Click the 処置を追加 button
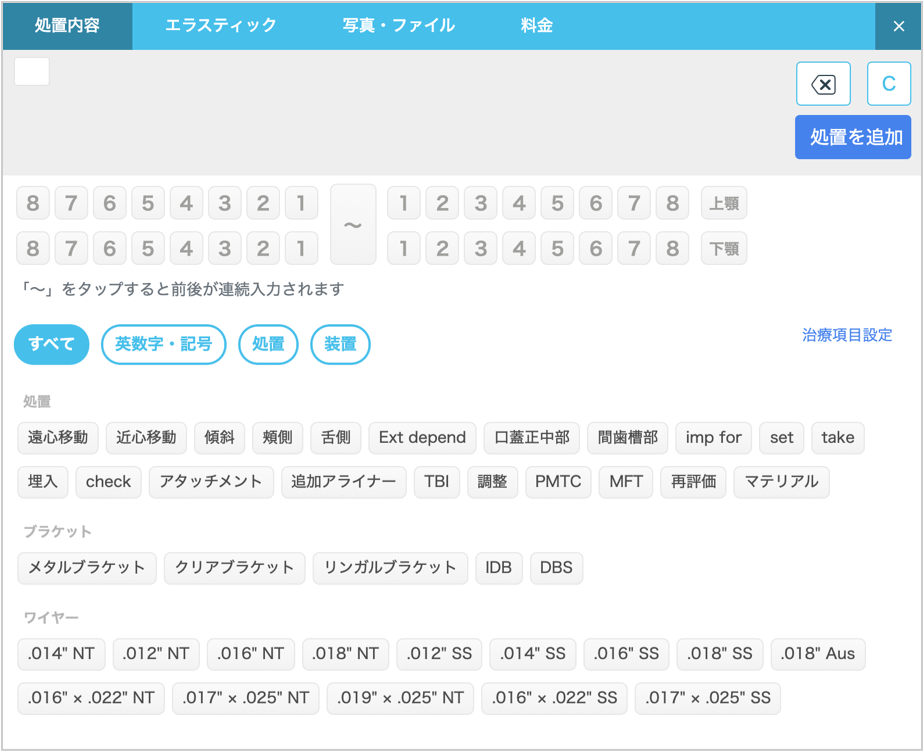924x752 pixels. [x=853, y=137]
